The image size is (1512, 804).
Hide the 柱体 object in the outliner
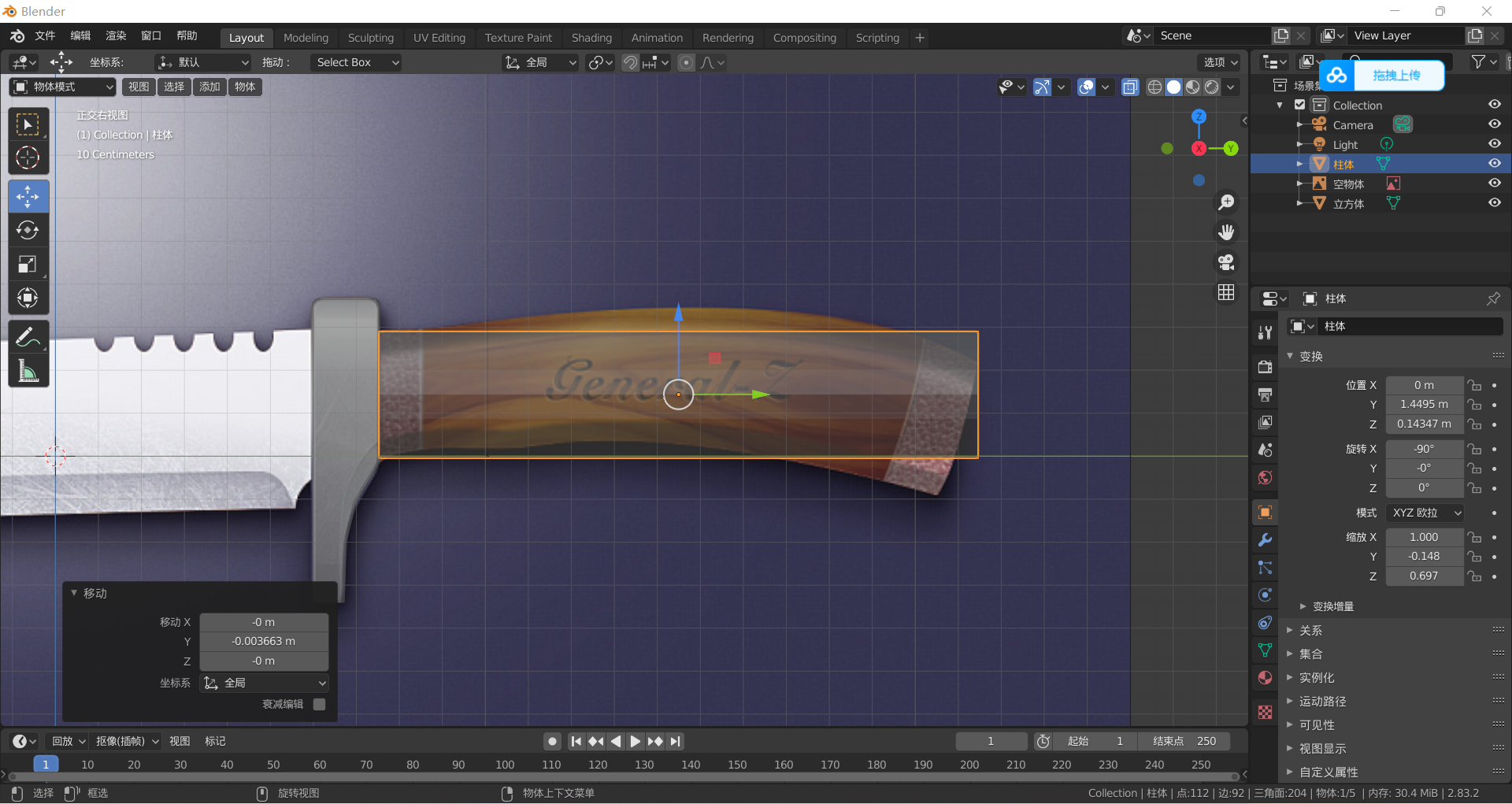click(x=1495, y=163)
